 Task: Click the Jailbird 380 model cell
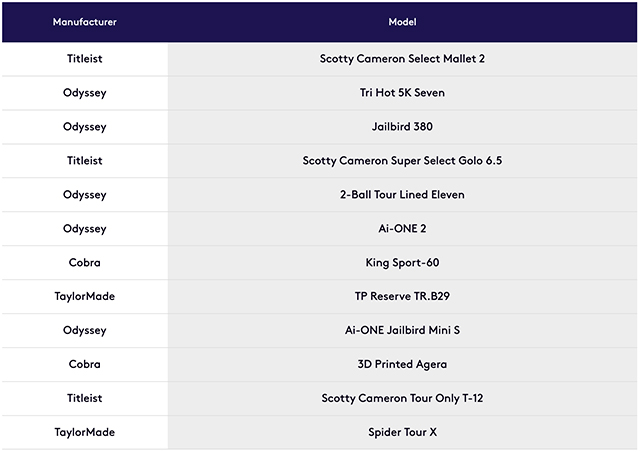point(402,127)
